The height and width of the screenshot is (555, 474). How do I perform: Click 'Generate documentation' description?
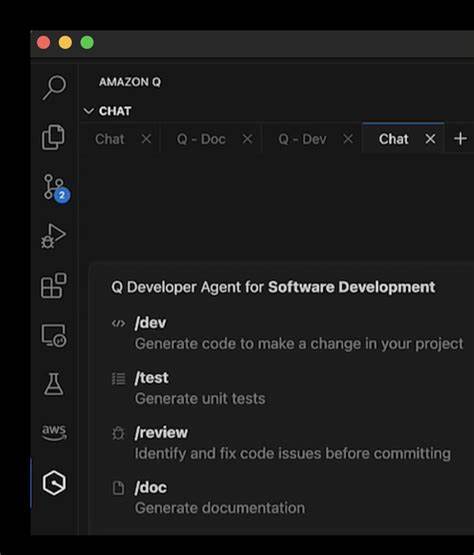(220, 508)
